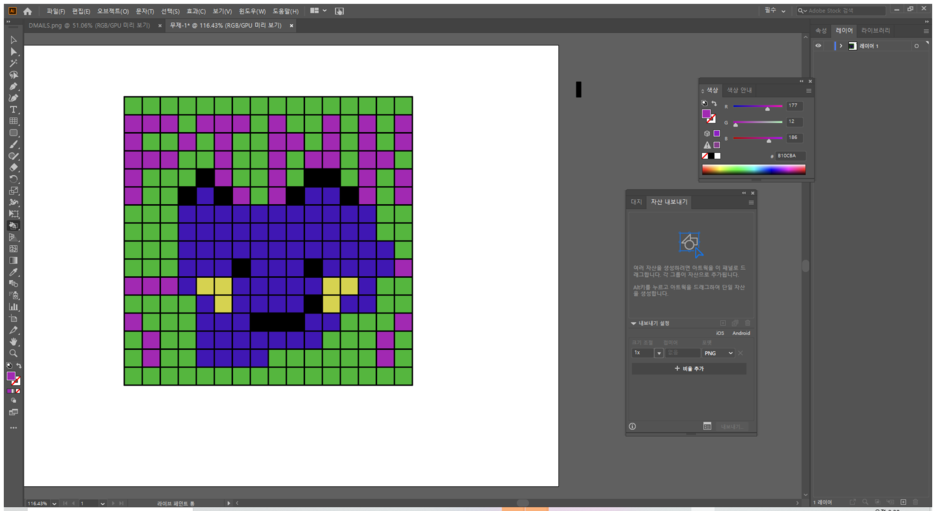Select the Scale tool
This screenshot has width=936, height=511.
(x=13, y=191)
